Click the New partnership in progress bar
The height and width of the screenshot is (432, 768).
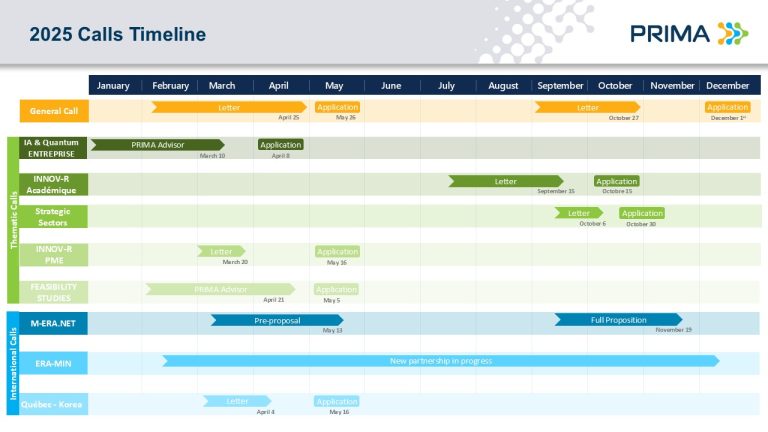pyautogui.click(x=440, y=361)
